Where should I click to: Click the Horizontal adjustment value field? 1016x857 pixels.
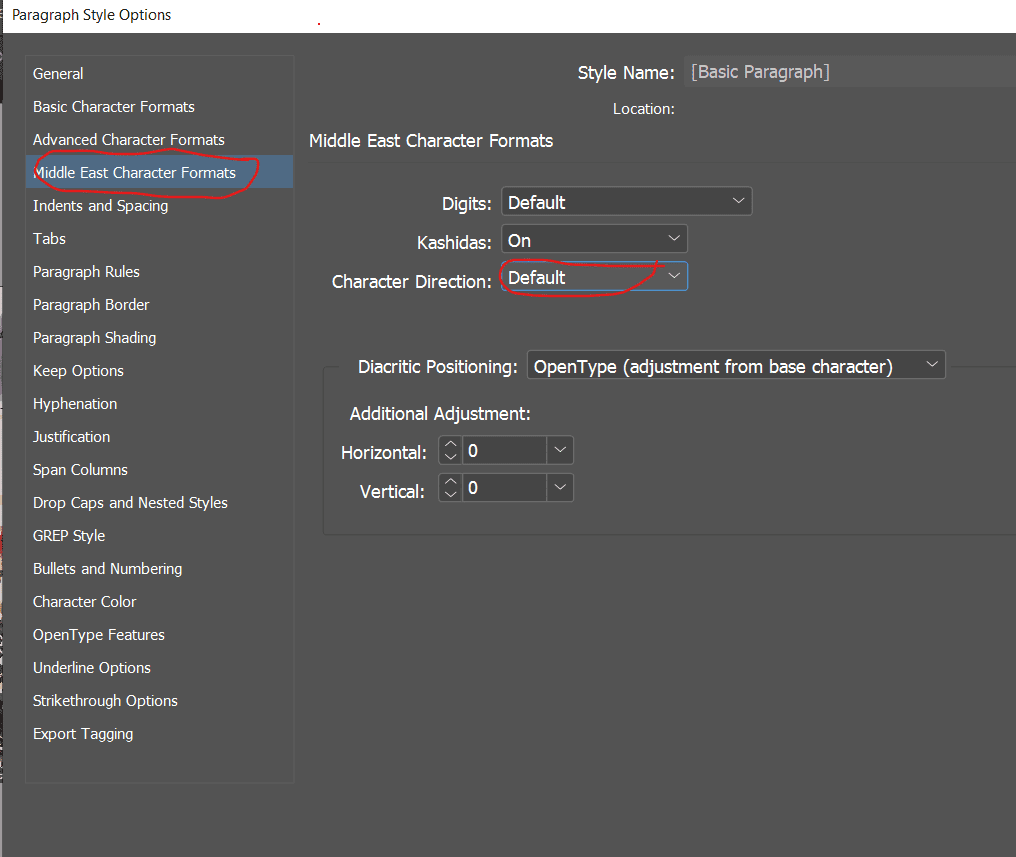tap(505, 451)
